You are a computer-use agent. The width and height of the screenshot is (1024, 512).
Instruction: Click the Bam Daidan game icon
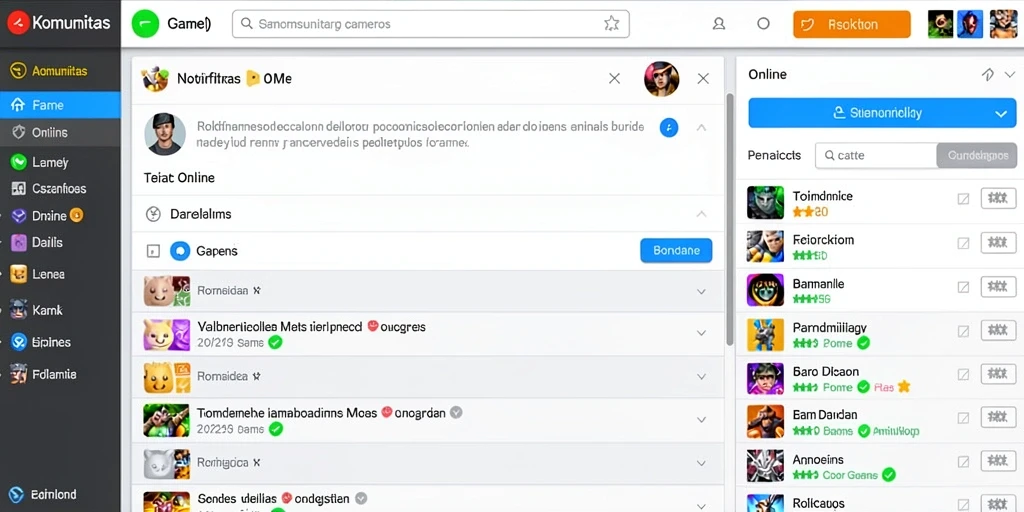click(765, 421)
